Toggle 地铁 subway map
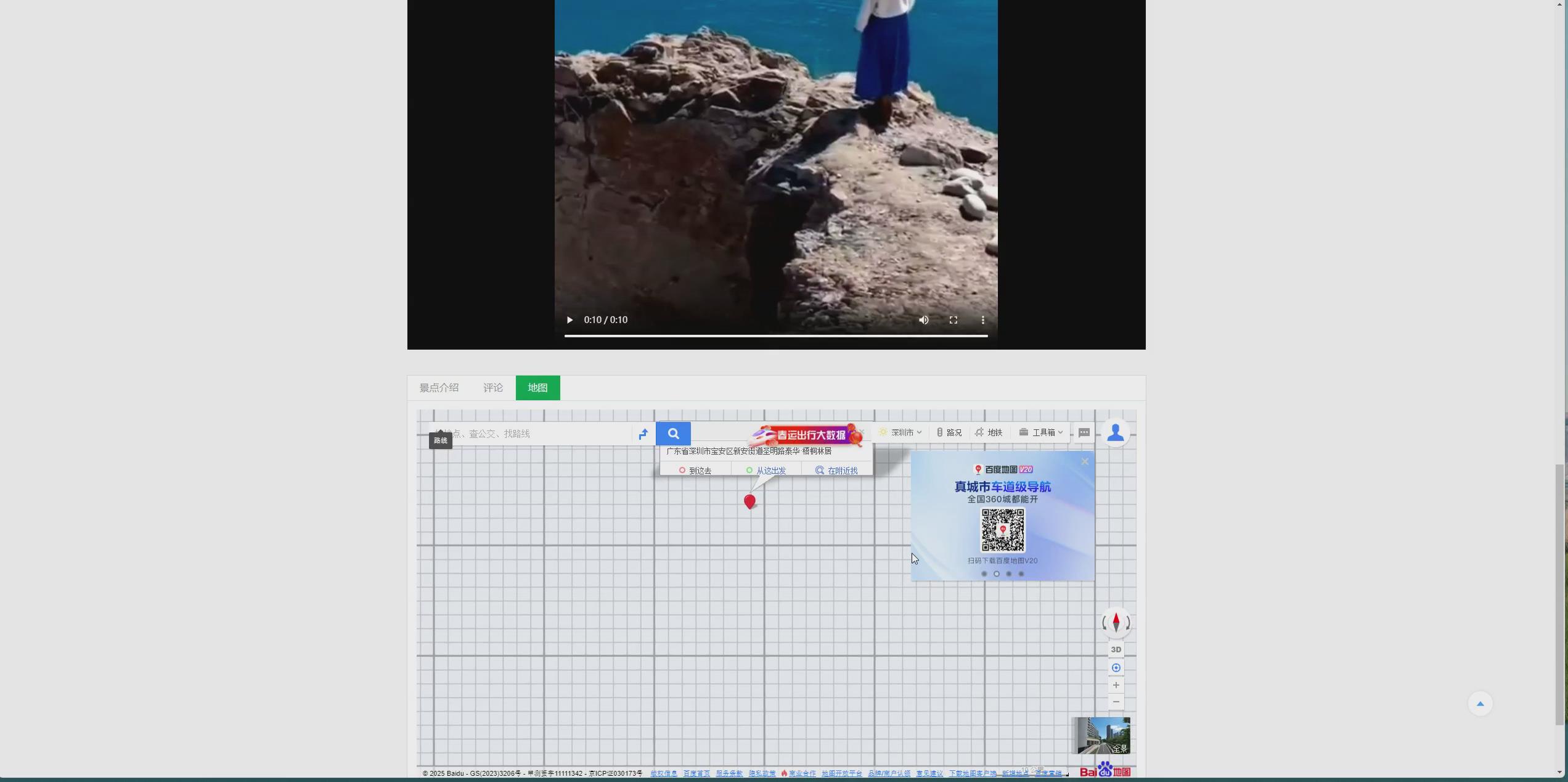Image resolution: width=1568 pixels, height=782 pixels. tap(989, 432)
